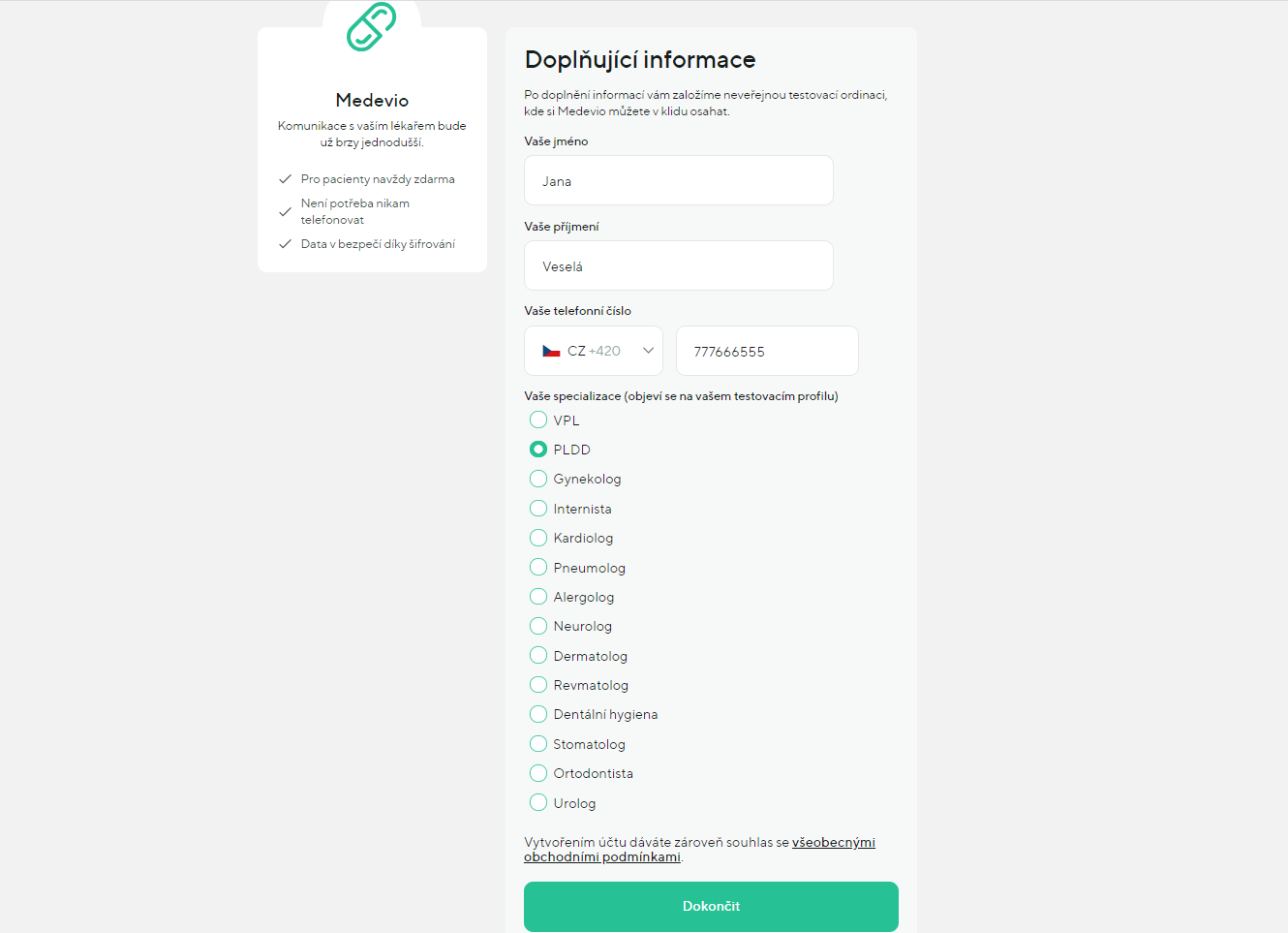This screenshot has width=1288, height=933.
Task: Select Kardiolog specialization
Action: (538, 538)
